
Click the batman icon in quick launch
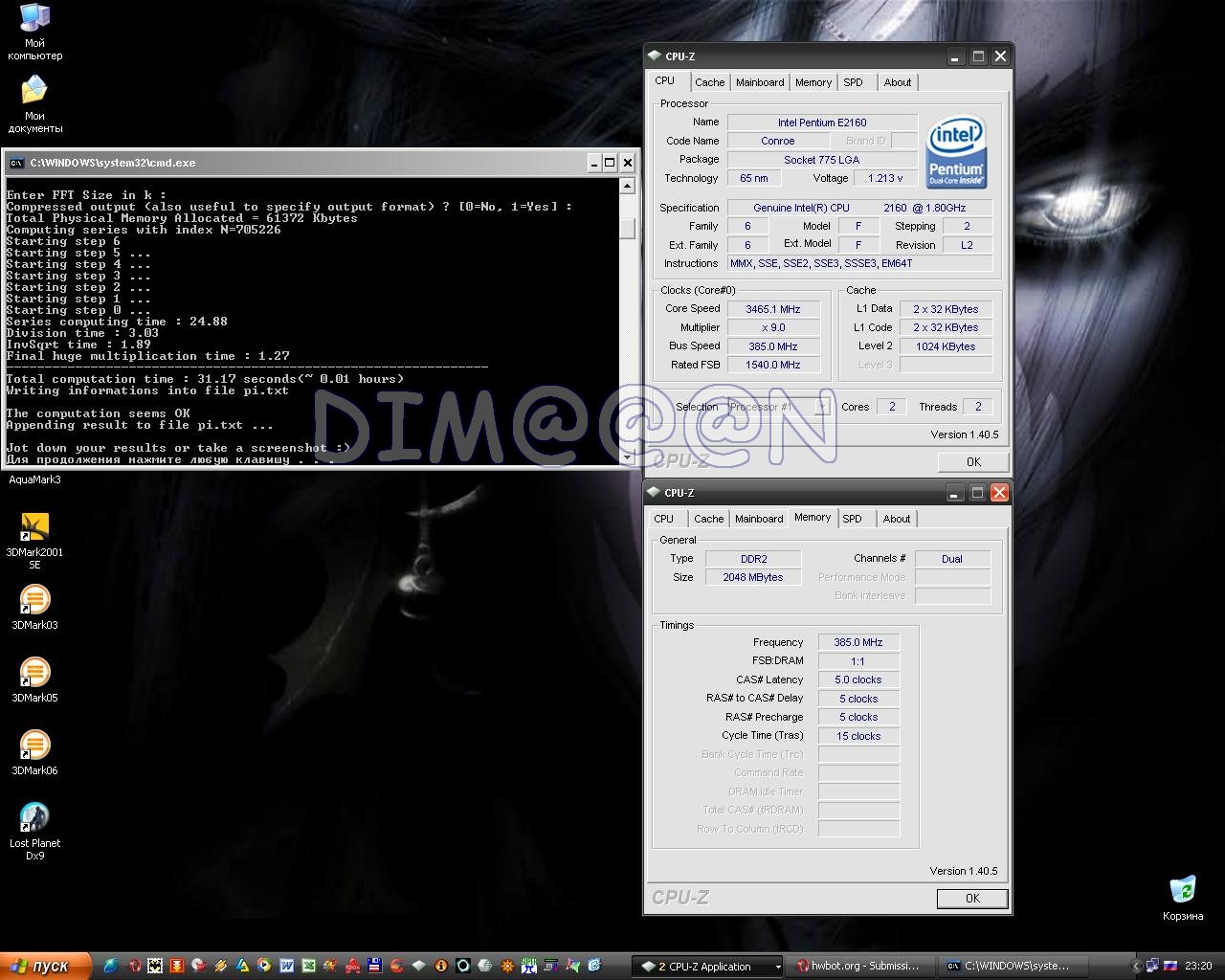(x=155, y=966)
